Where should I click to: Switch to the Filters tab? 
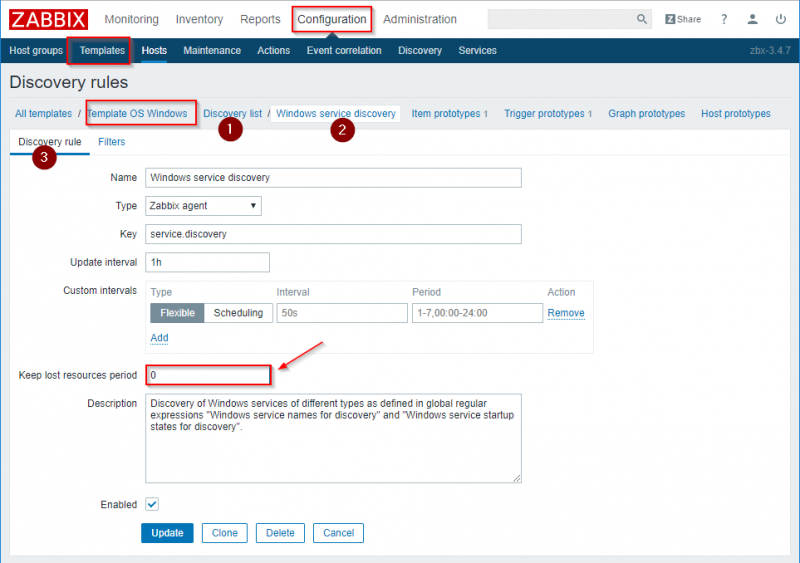coord(112,142)
